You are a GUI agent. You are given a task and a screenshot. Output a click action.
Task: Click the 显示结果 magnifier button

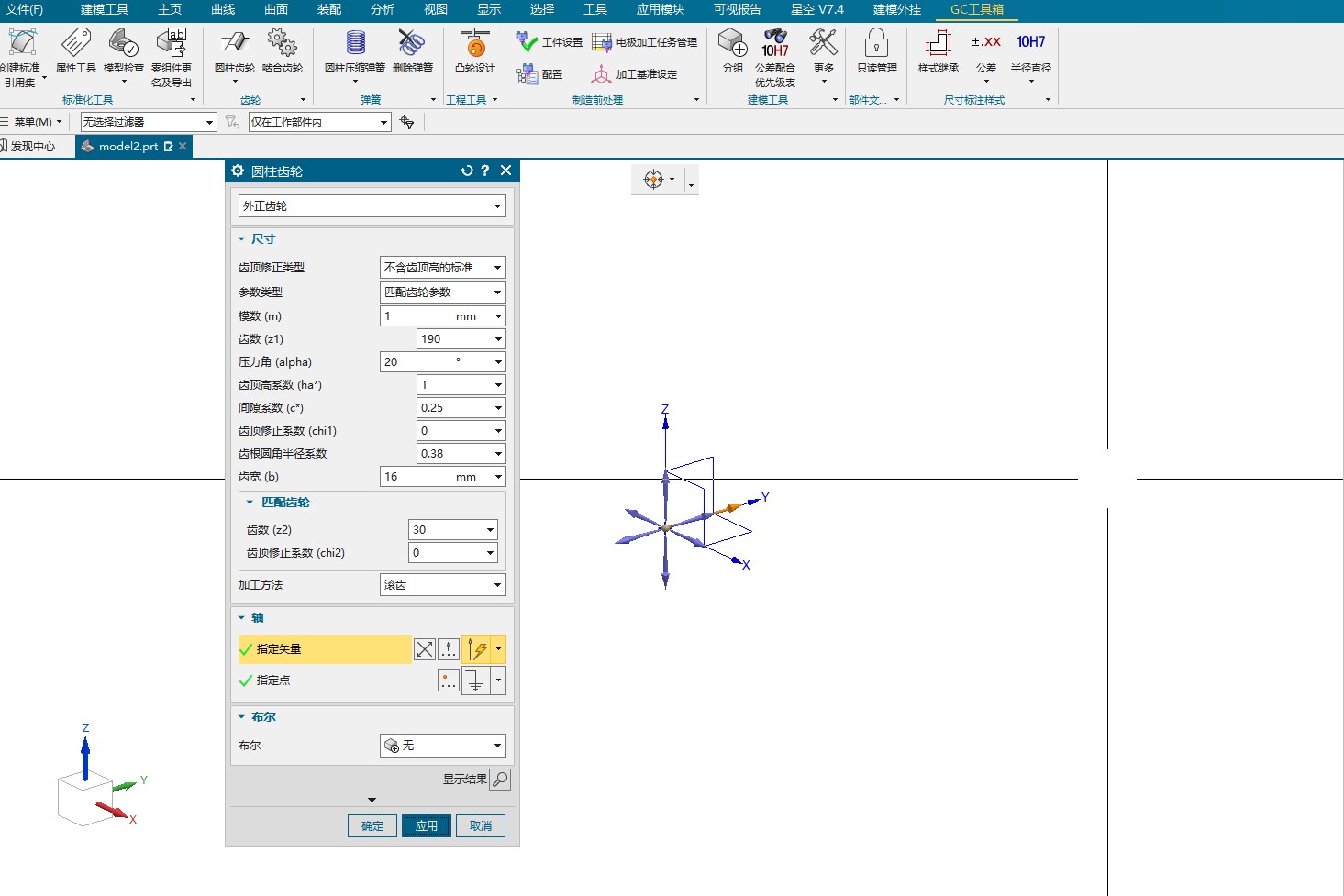[500, 780]
